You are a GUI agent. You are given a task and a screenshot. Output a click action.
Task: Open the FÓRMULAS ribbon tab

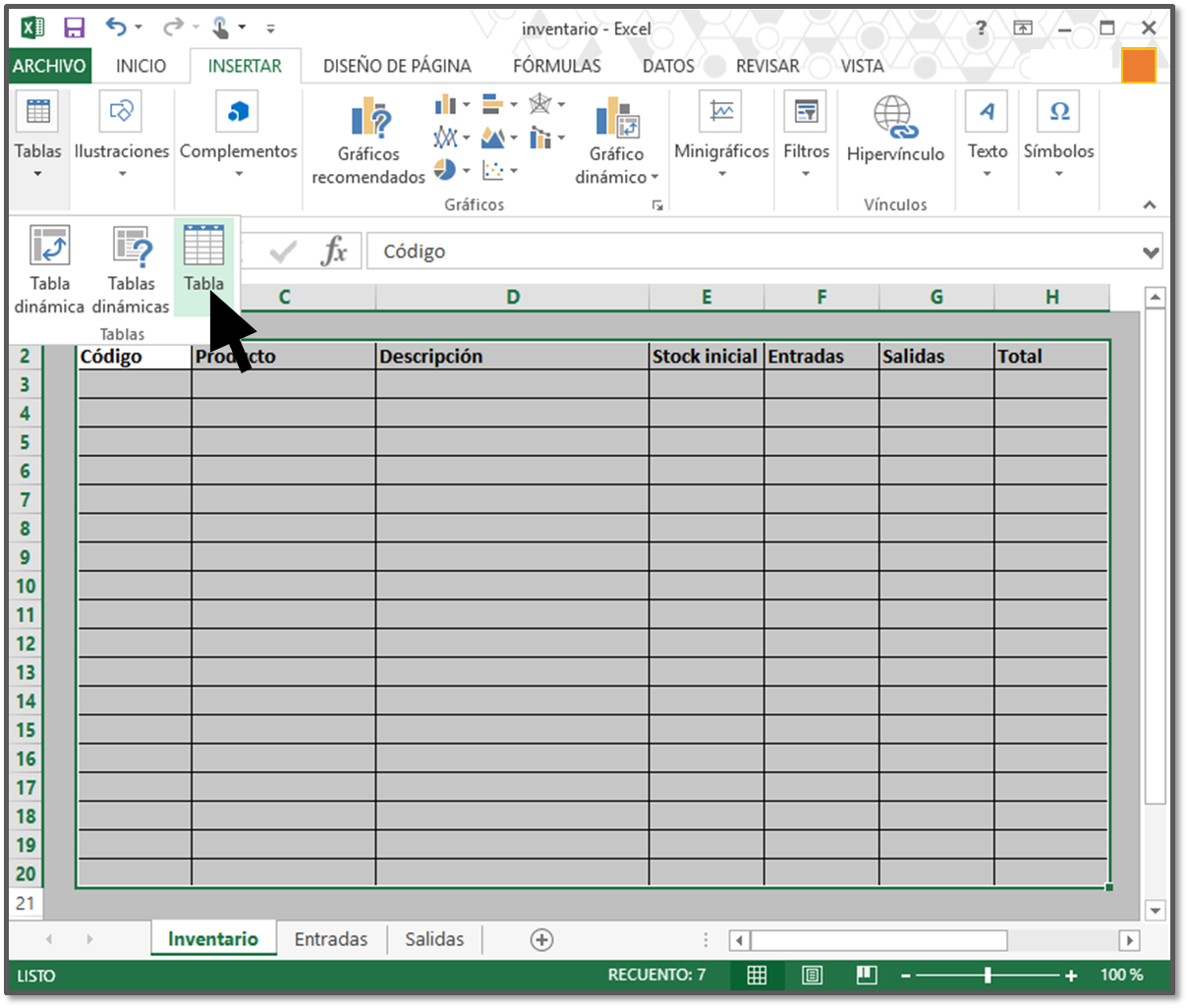[x=556, y=66]
